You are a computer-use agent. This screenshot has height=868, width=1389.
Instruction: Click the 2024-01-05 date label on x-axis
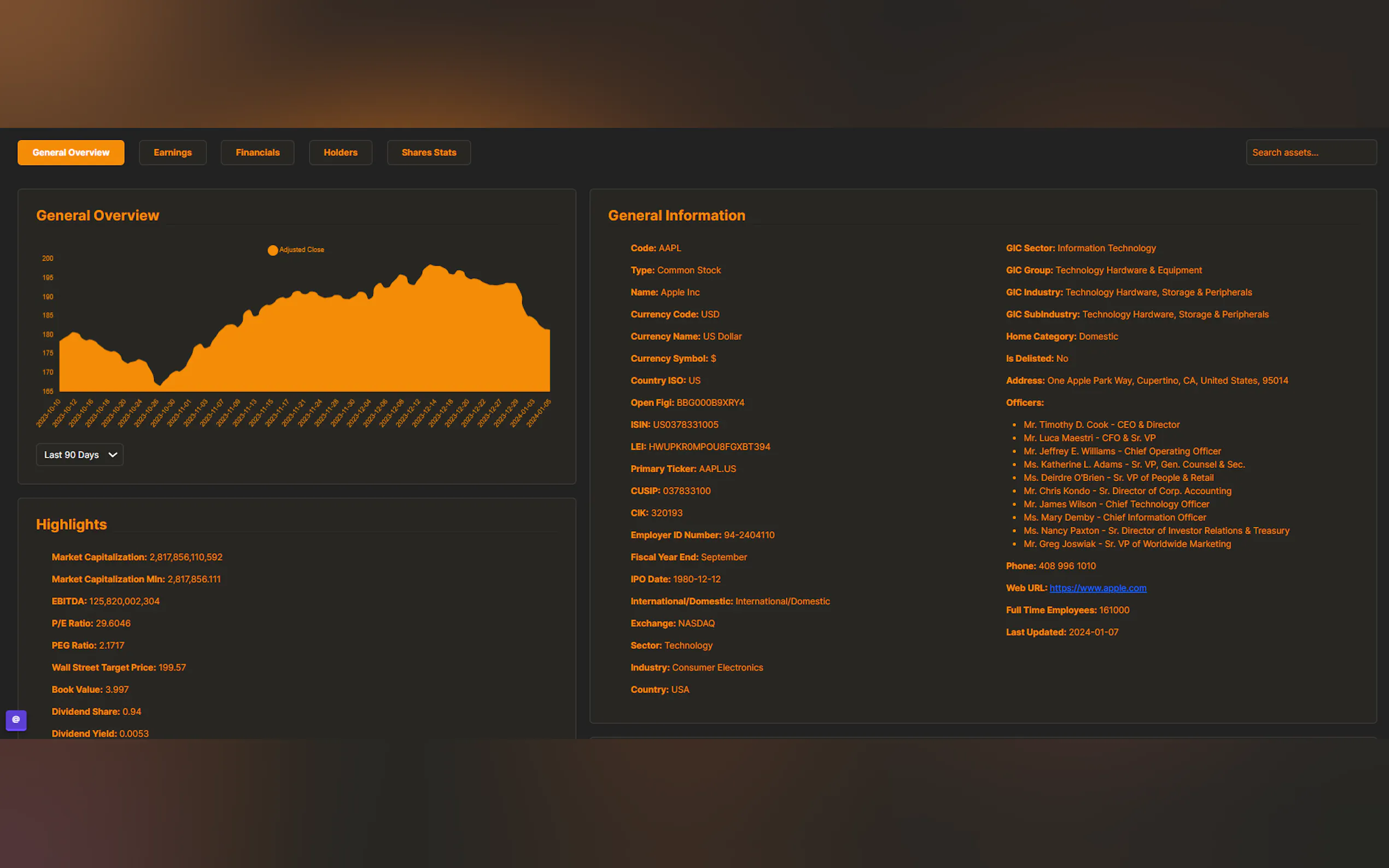[539, 413]
